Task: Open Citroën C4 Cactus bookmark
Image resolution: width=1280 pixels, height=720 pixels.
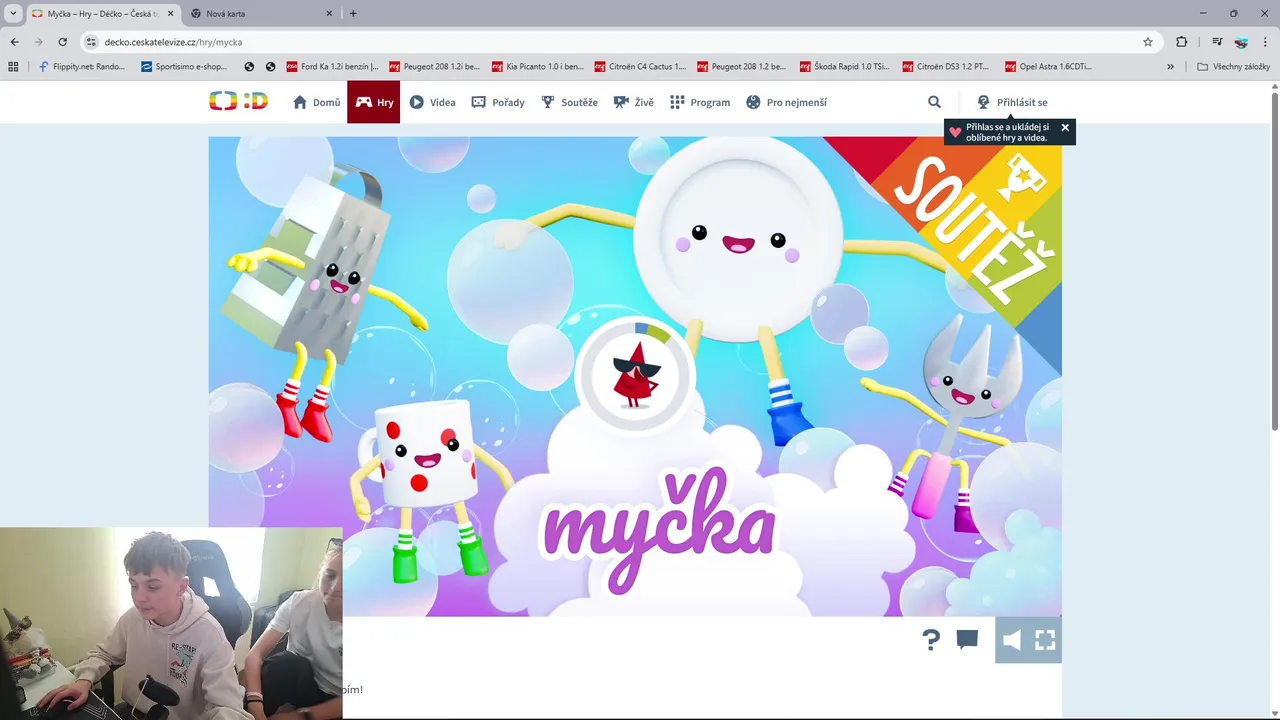Action: pos(640,67)
